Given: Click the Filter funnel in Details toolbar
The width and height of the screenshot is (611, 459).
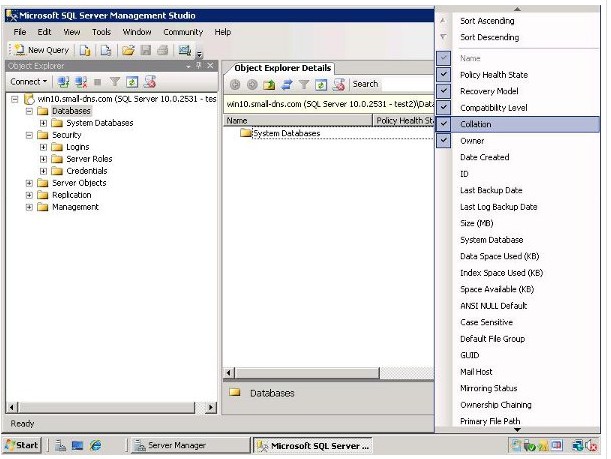Looking at the screenshot, I should tap(304, 84).
